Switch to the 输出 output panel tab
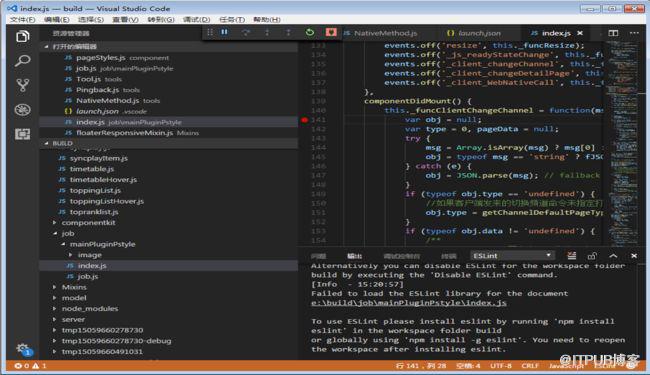650x375 pixels. point(354,256)
